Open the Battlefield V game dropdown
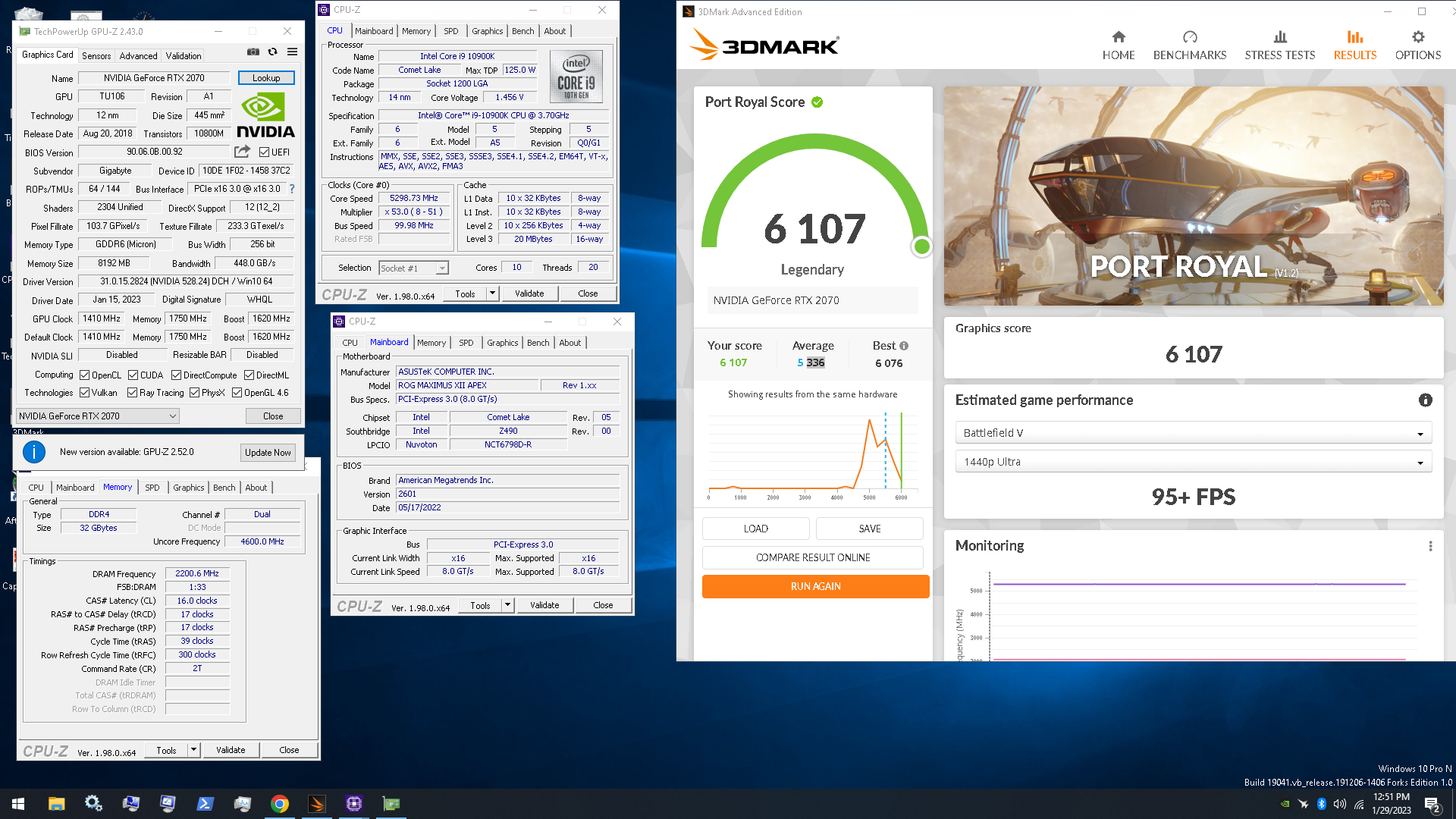Screen dimensions: 1456x819 (1194, 433)
